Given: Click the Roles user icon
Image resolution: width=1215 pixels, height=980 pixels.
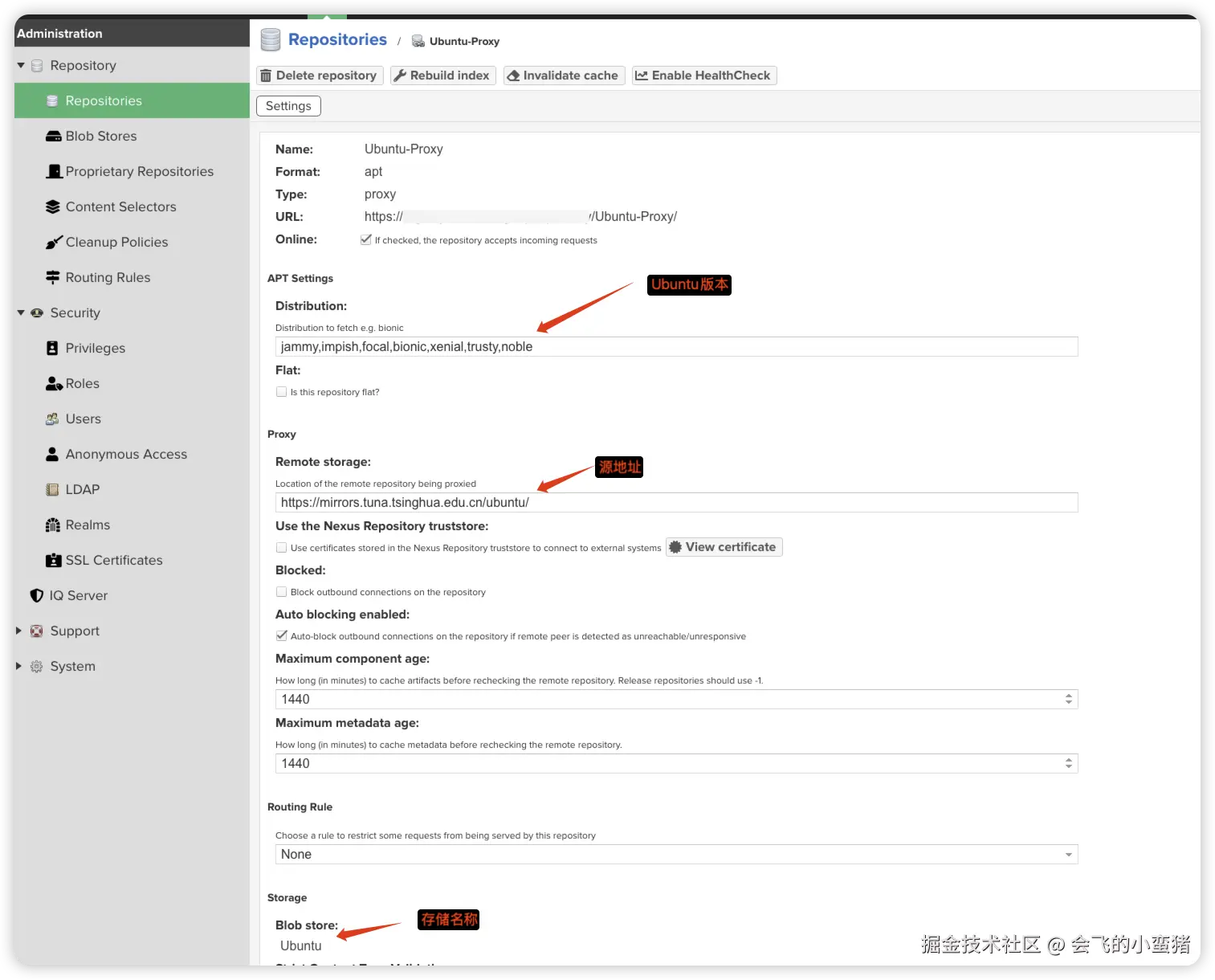Looking at the screenshot, I should tap(54, 384).
